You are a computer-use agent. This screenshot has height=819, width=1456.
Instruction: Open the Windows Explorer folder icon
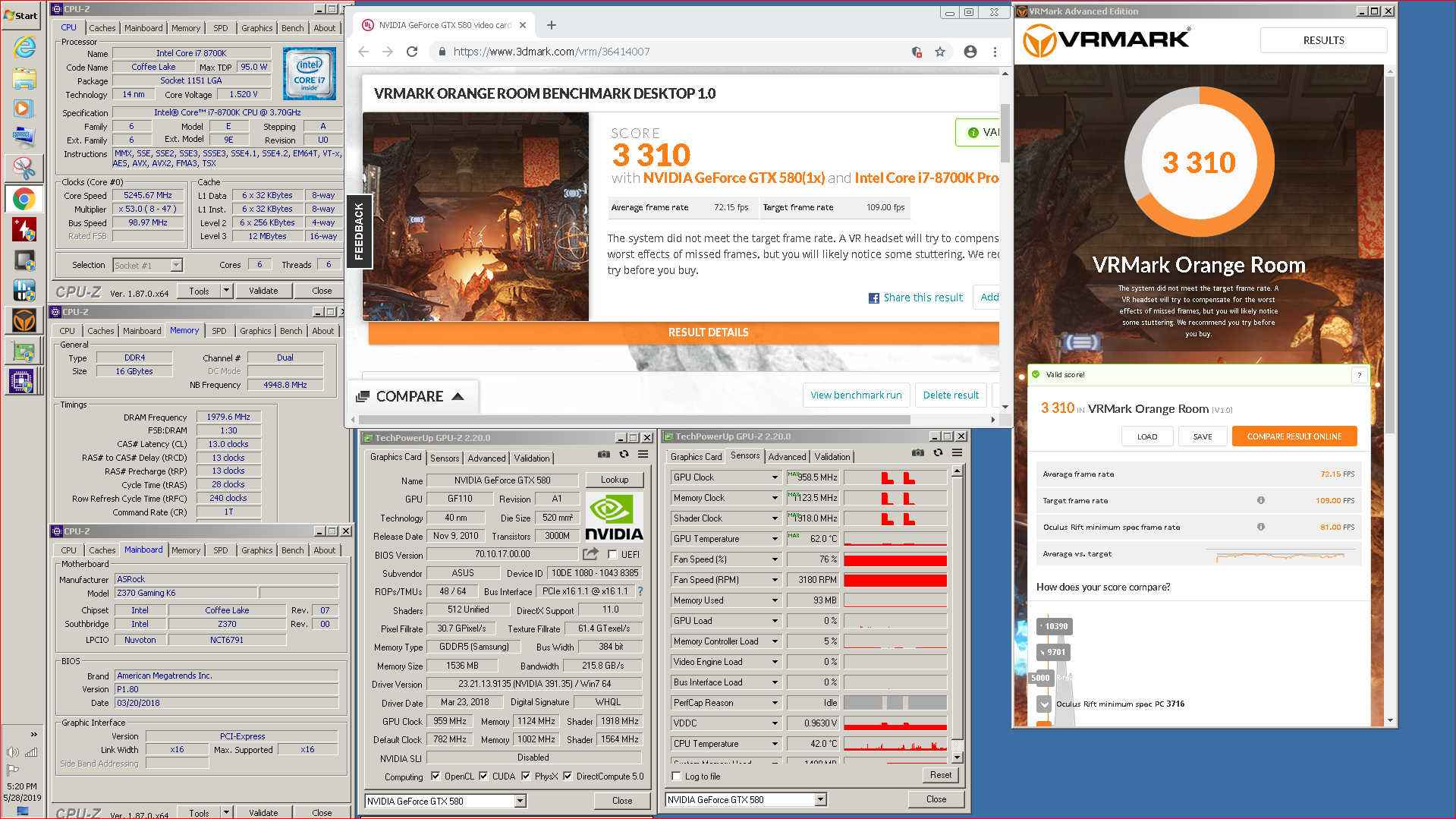pyautogui.click(x=24, y=78)
